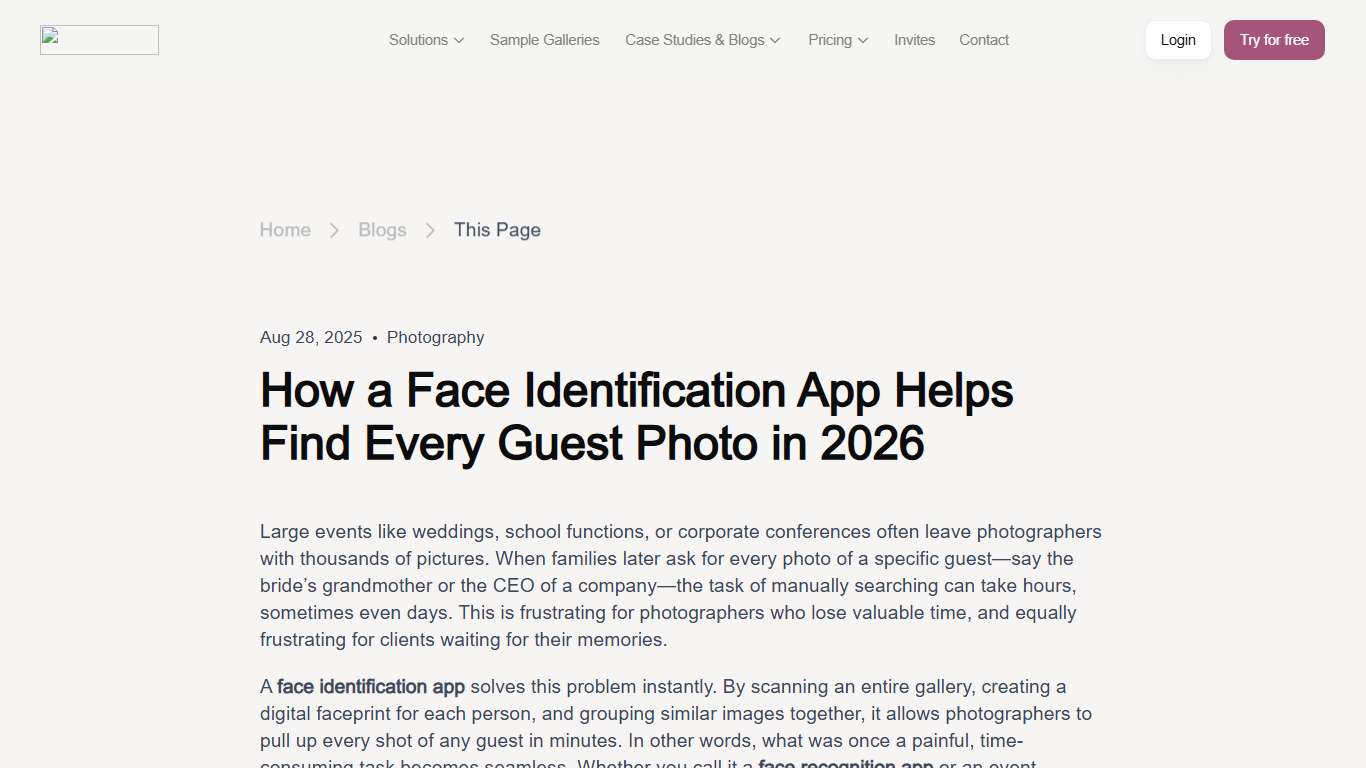This screenshot has width=1366, height=768.
Task: Click the chevron between Blogs and This Page
Action: click(430, 230)
